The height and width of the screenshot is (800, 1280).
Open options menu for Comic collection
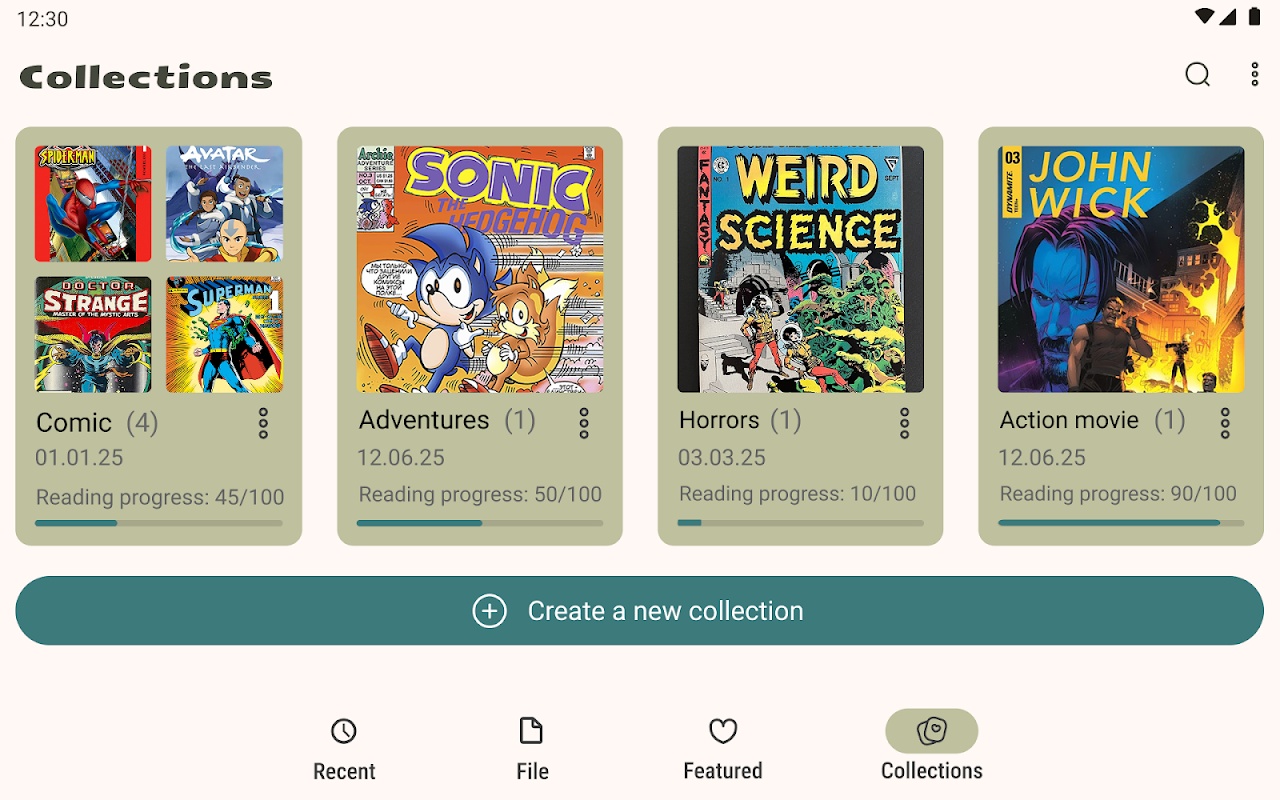click(x=263, y=423)
